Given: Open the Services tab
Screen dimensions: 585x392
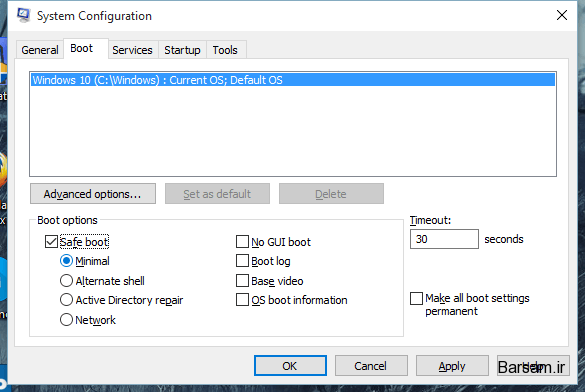Looking at the screenshot, I should coord(132,50).
